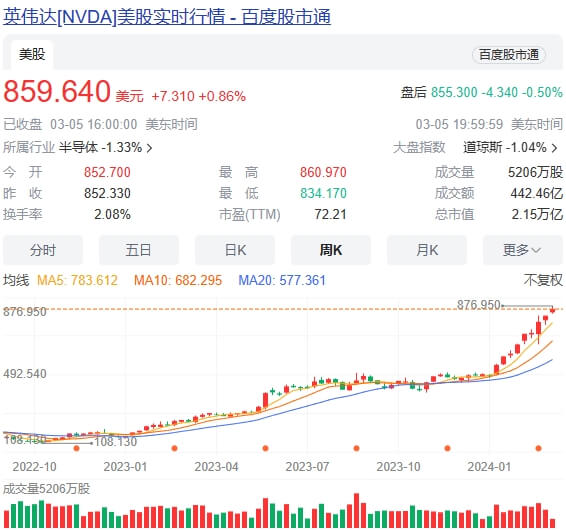
Task: Switch to the 月K chart tab
Action: coord(427,250)
